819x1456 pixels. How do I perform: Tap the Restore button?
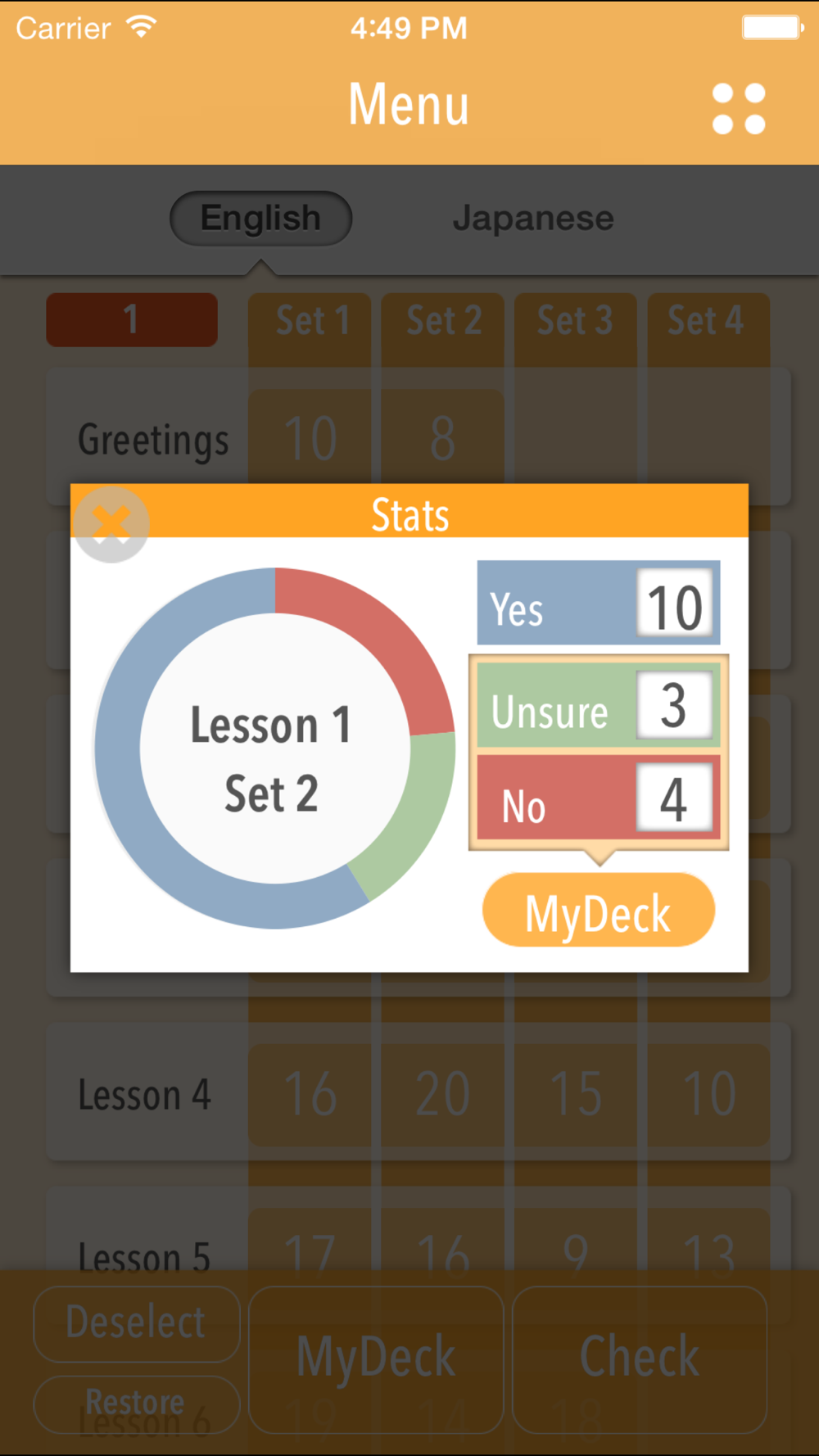click(137, 1403)
